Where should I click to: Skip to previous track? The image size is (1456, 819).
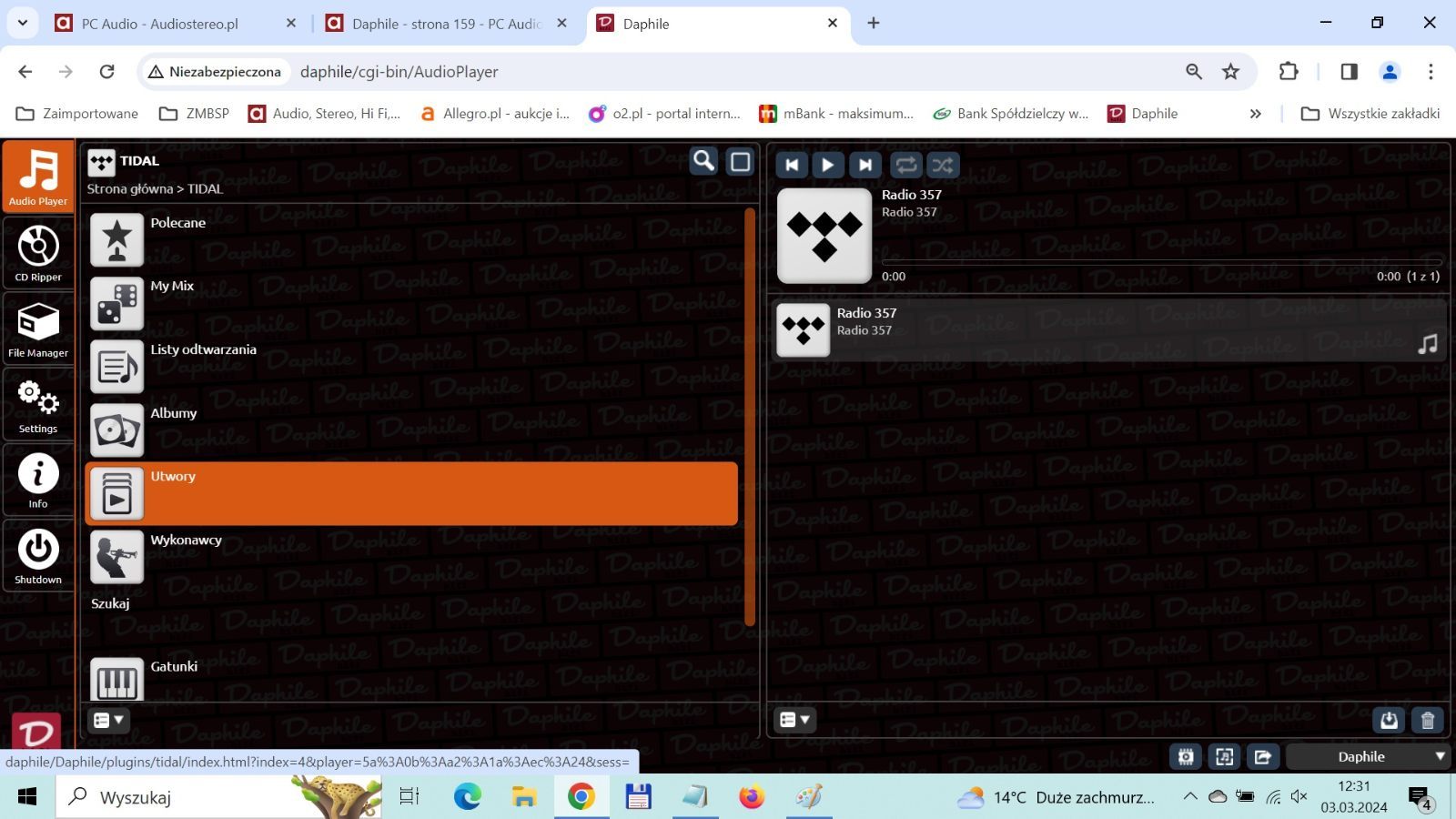click(x=792, y=165)
